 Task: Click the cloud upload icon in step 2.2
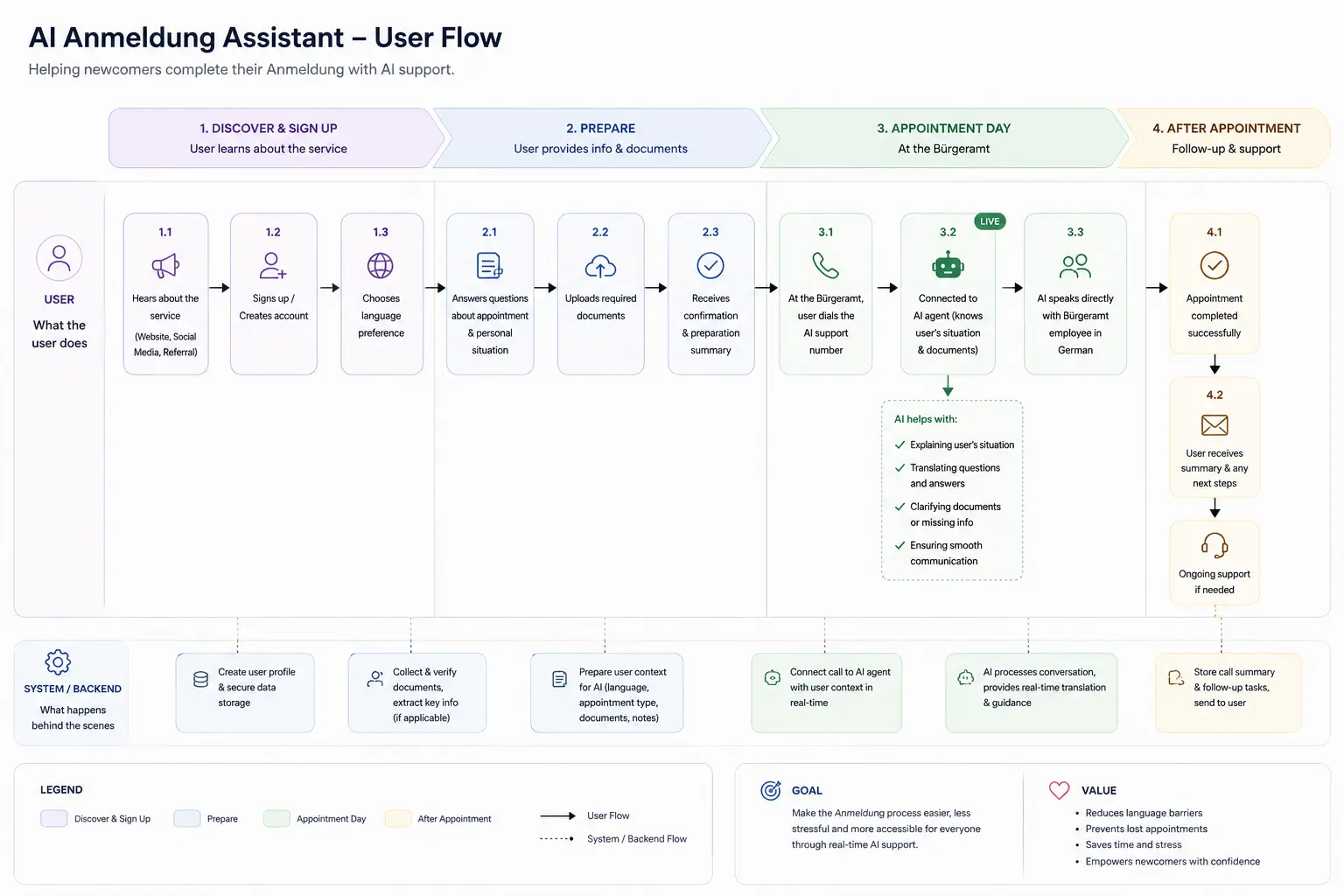pos(600,266)
